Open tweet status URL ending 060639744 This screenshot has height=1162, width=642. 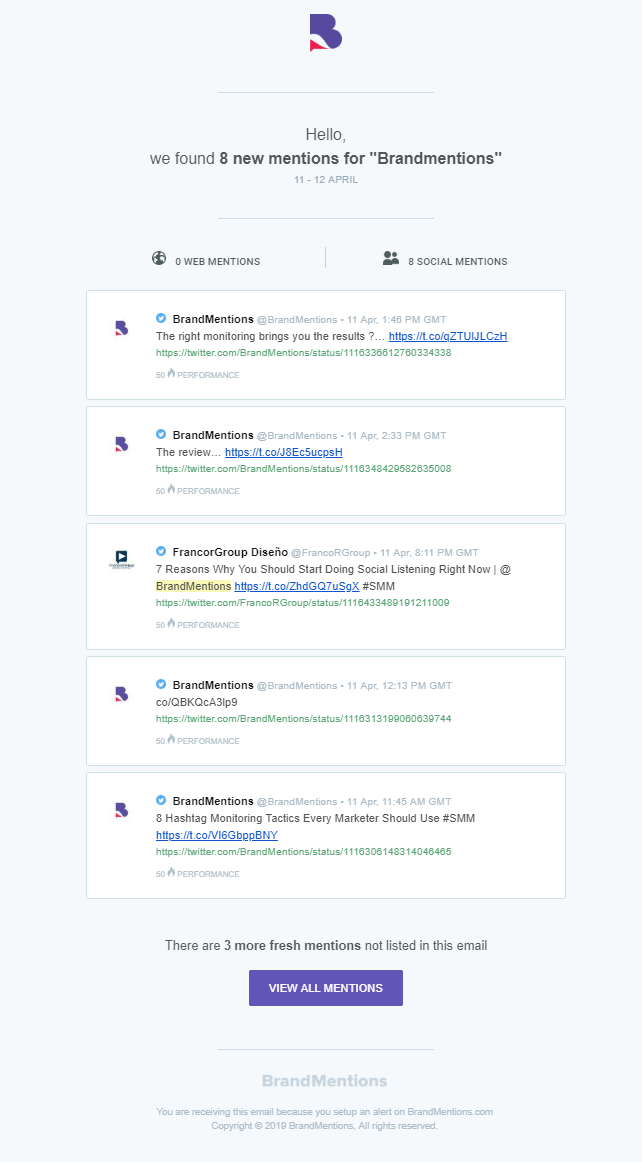303,719
